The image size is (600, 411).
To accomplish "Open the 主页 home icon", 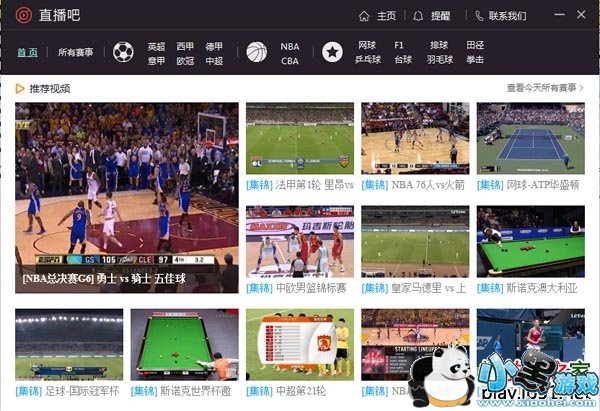I will (x=364, y=16).
